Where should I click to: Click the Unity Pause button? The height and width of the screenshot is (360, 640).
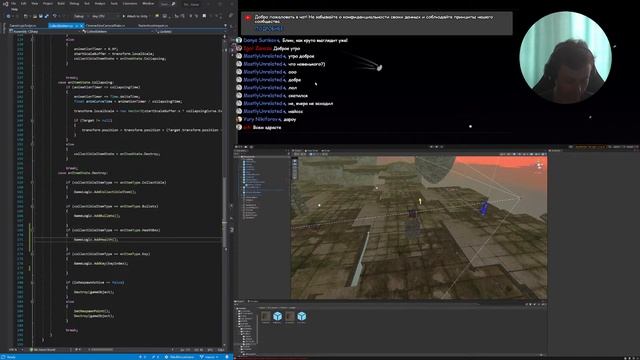(x=437, y=147)
